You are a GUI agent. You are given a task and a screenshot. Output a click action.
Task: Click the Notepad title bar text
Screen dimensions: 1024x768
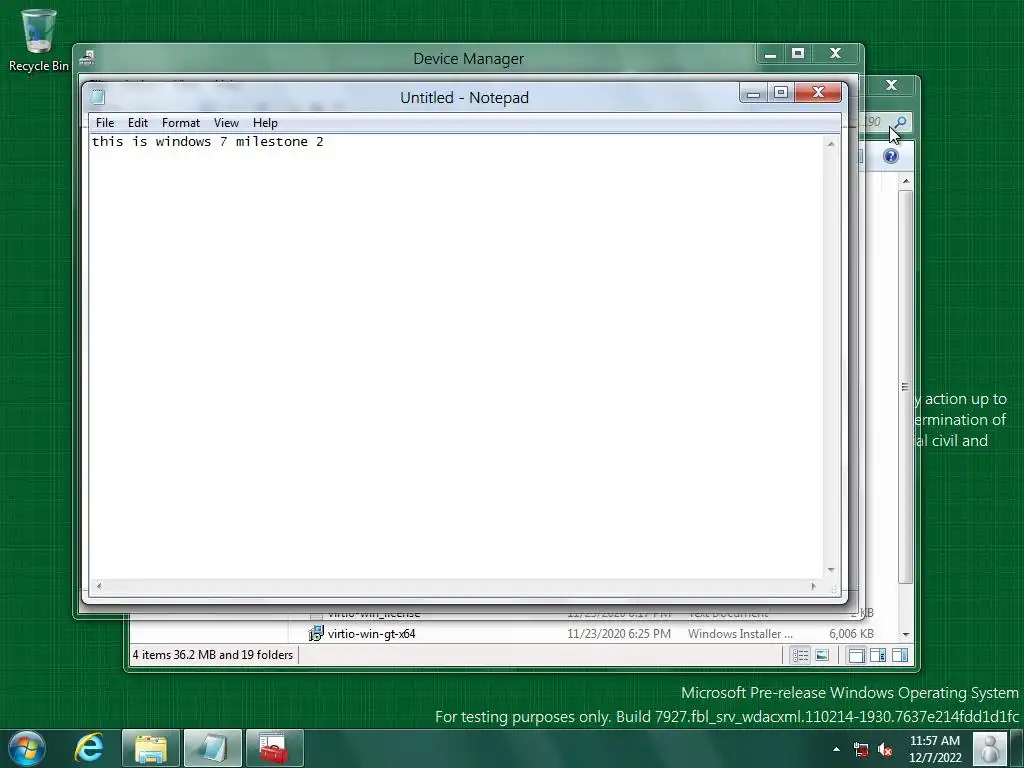click(x=464, y=97)
